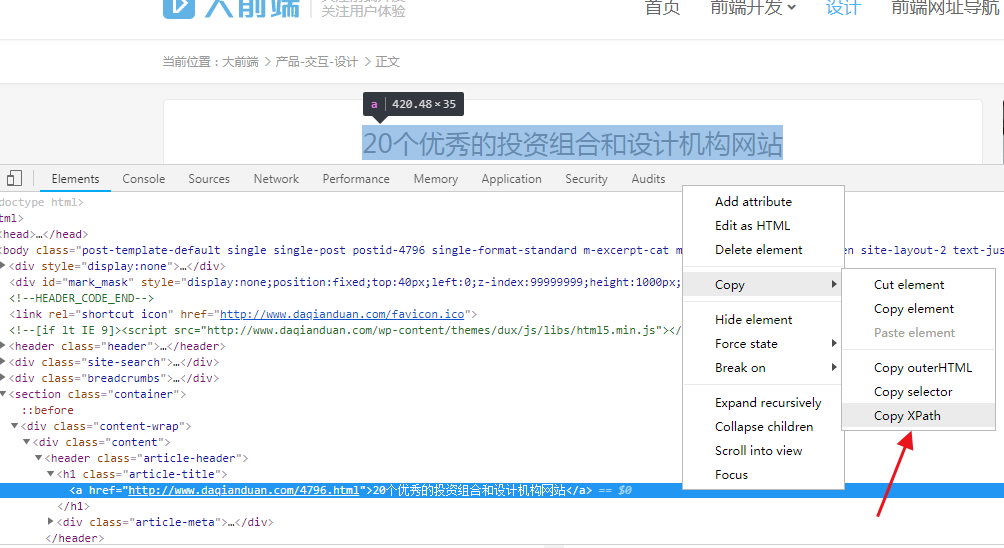
Task: Collapse the header class="article-header" node
Action: (x=38, y=458)
